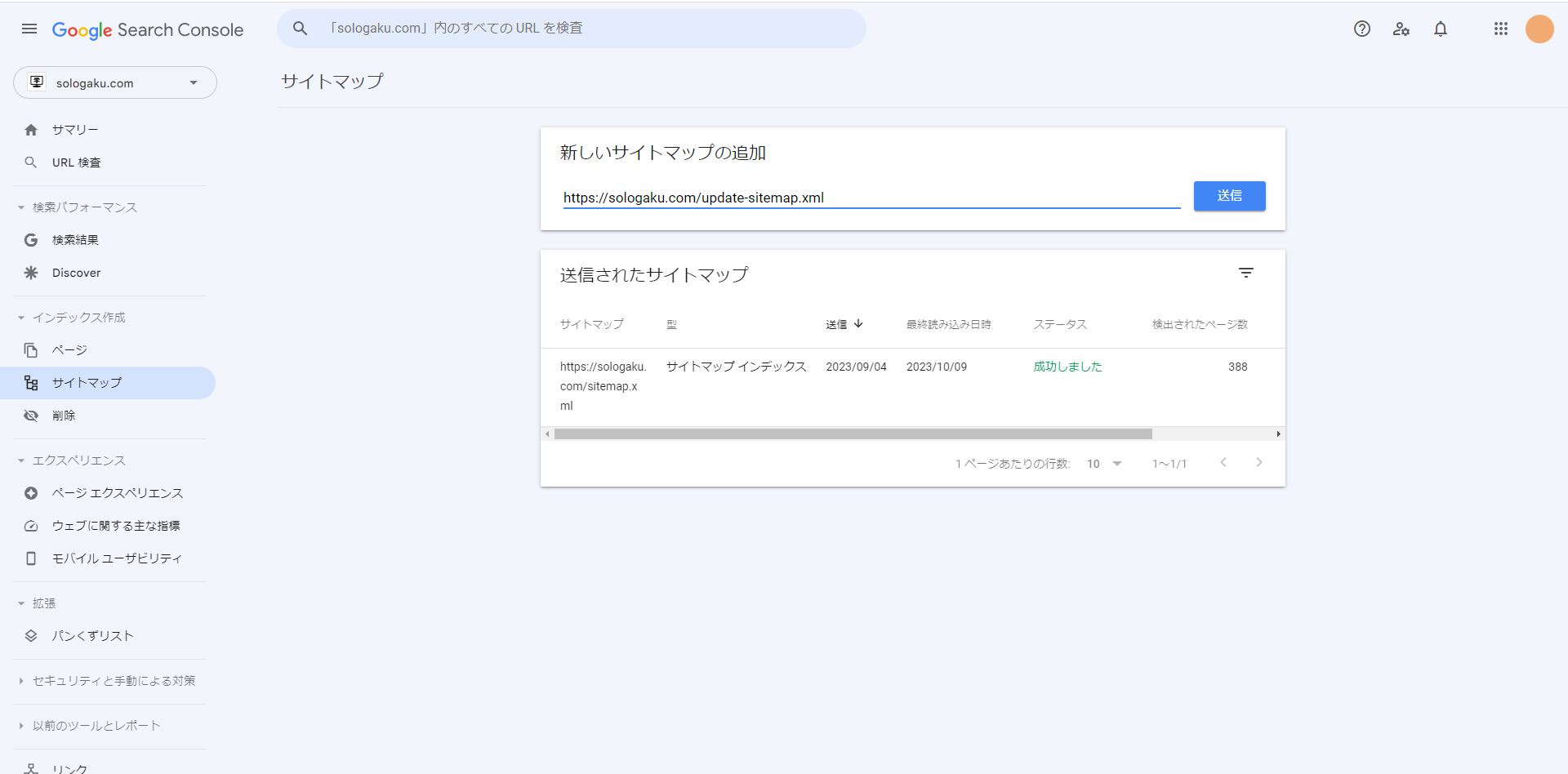Open ウェブに関する主な指標 report
Image resolution: width=1568 pixels, height=774 pixels.
(x=115, y=526)
